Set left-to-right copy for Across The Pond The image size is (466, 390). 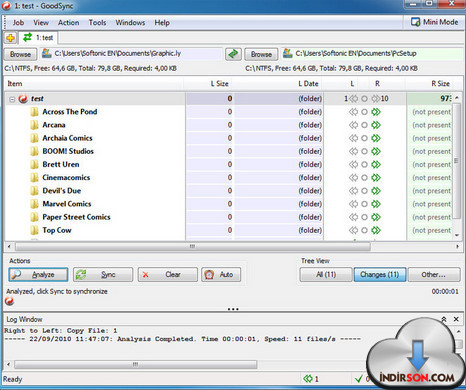pyautogui.click(x=376, y=112)
